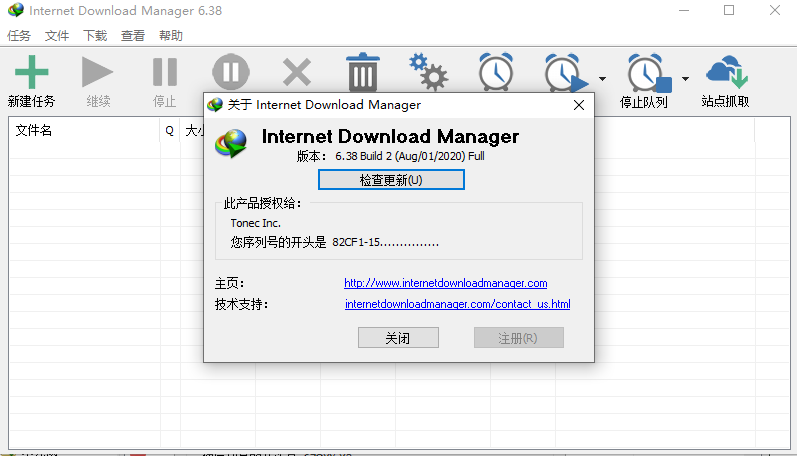Expand the Start Queue dropdown arrow

[602, 79]
